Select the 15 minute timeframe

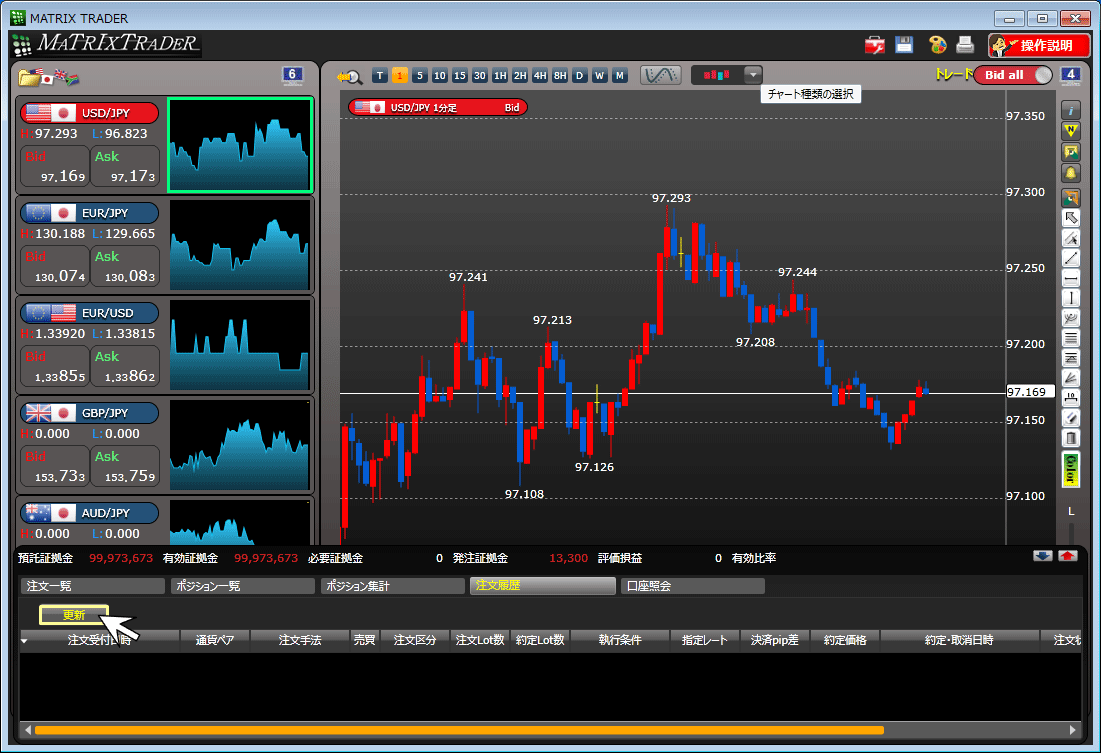(x=460, y=76)
